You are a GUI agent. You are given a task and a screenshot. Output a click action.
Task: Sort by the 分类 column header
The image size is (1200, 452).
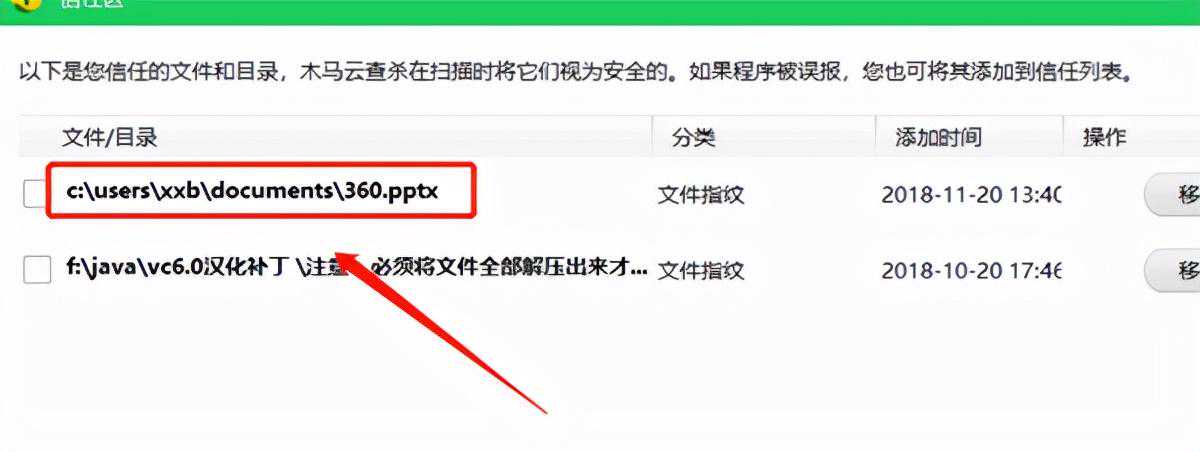(694, 137)
